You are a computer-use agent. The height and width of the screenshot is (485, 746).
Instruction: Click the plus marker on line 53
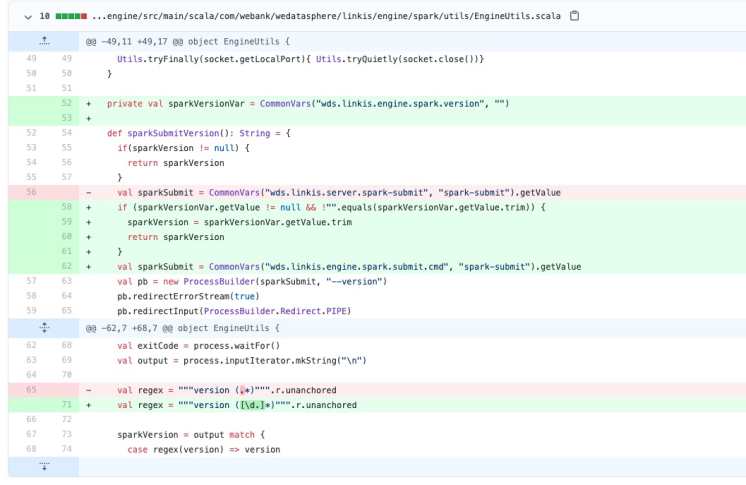(x=88, y=119)
